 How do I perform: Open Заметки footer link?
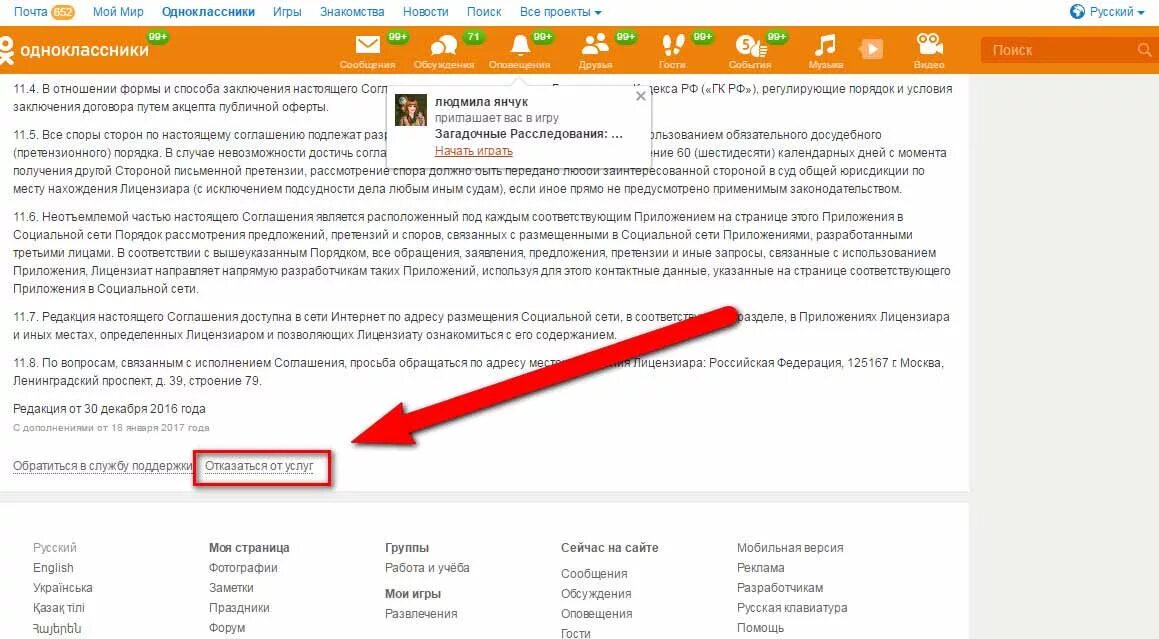(231, 588)
